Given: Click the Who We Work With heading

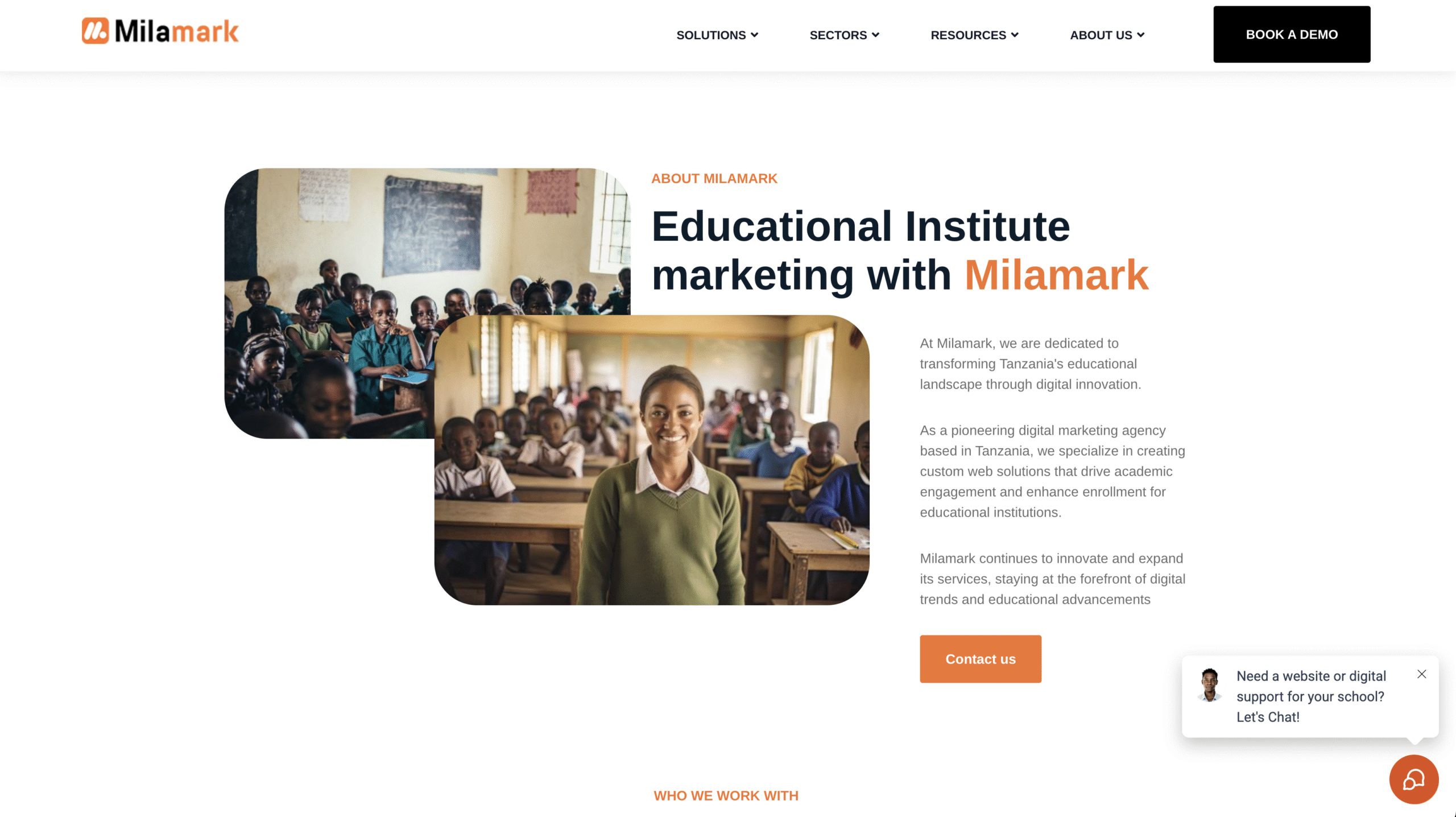Looking at the screenshot, I should tap(726, 795).
